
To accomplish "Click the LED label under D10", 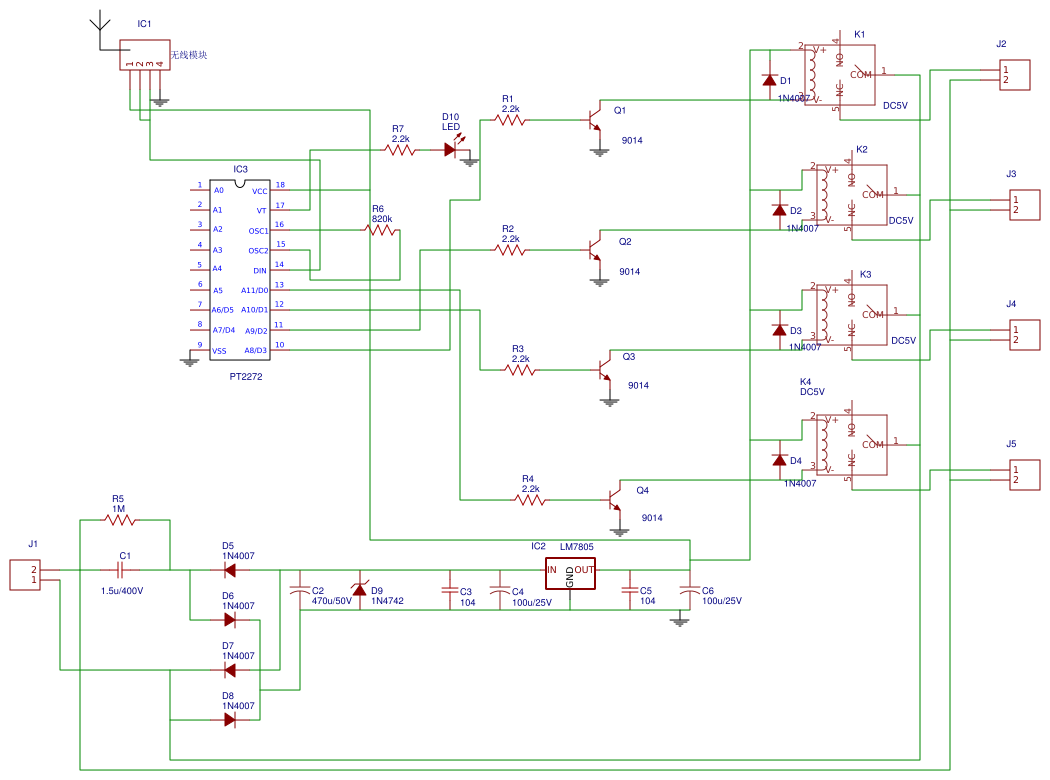I will coord(451,127).
